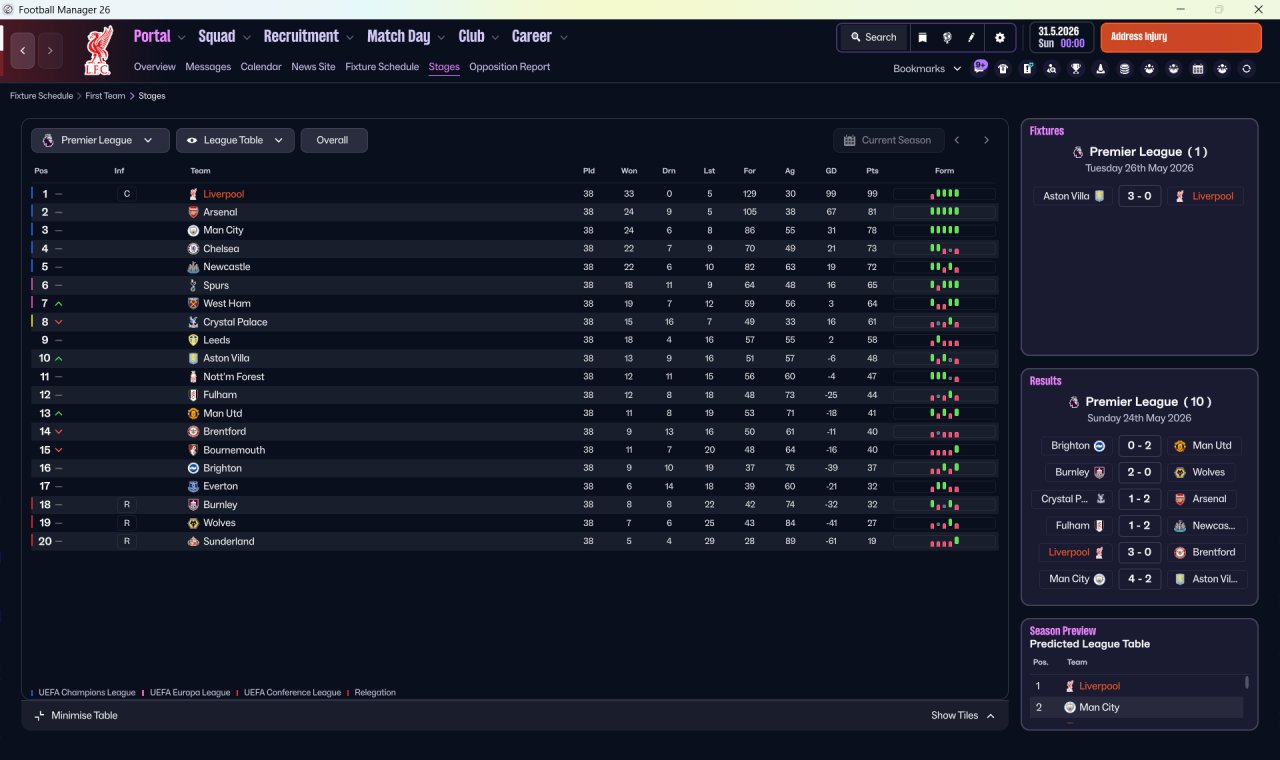Image resolution: width=1280 pixels, height=760 pixels.
Task: Open the 9+ notifications speech bubble icon
Action: [x=980, y=67]
